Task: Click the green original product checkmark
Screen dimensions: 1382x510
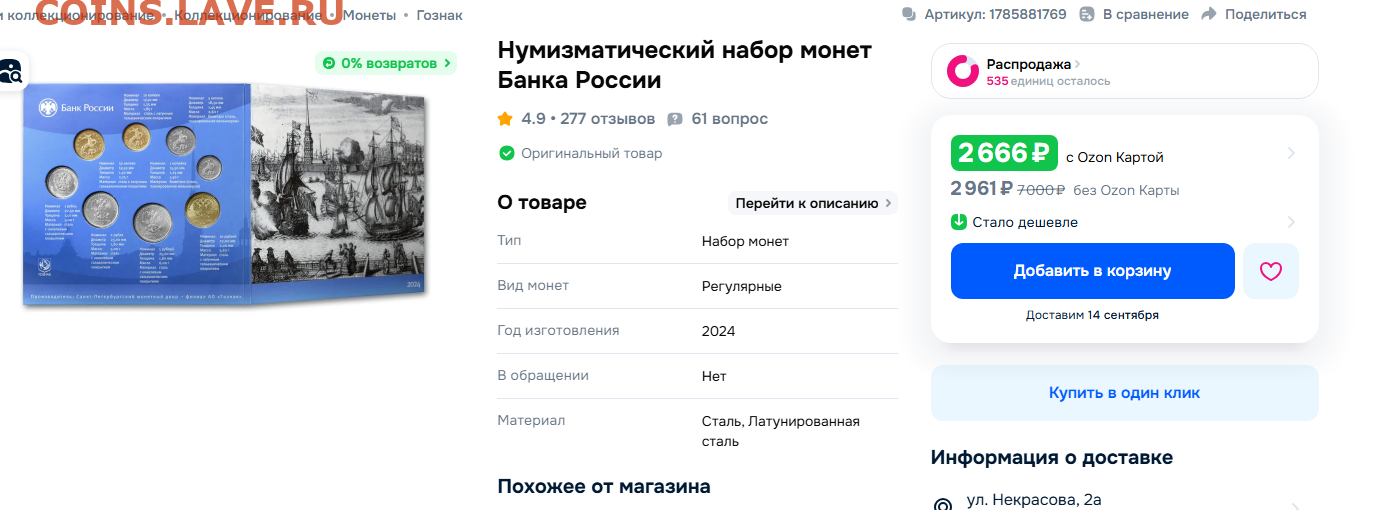Action: coord(506,153)
